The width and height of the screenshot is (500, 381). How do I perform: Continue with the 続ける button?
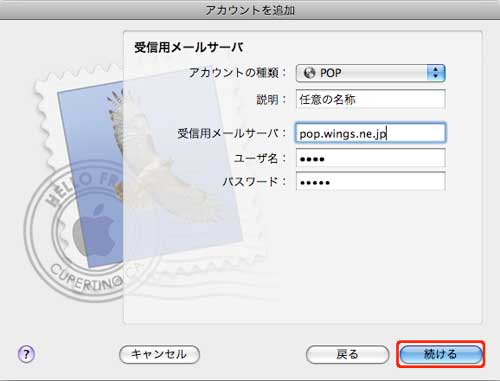[441, 354]
